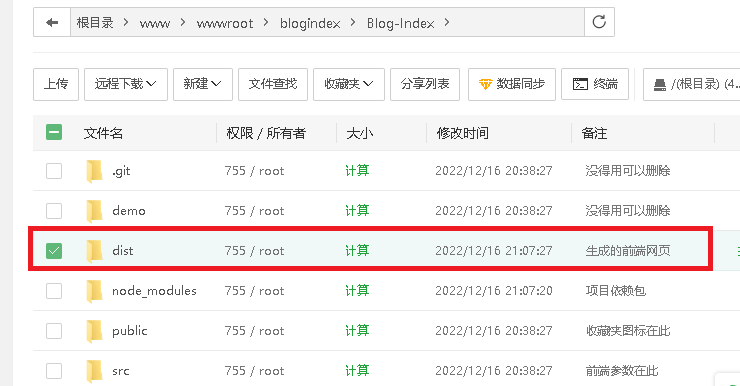Open the public folder icon
Viewport: 740px width, 386px height.
[94, 331]
